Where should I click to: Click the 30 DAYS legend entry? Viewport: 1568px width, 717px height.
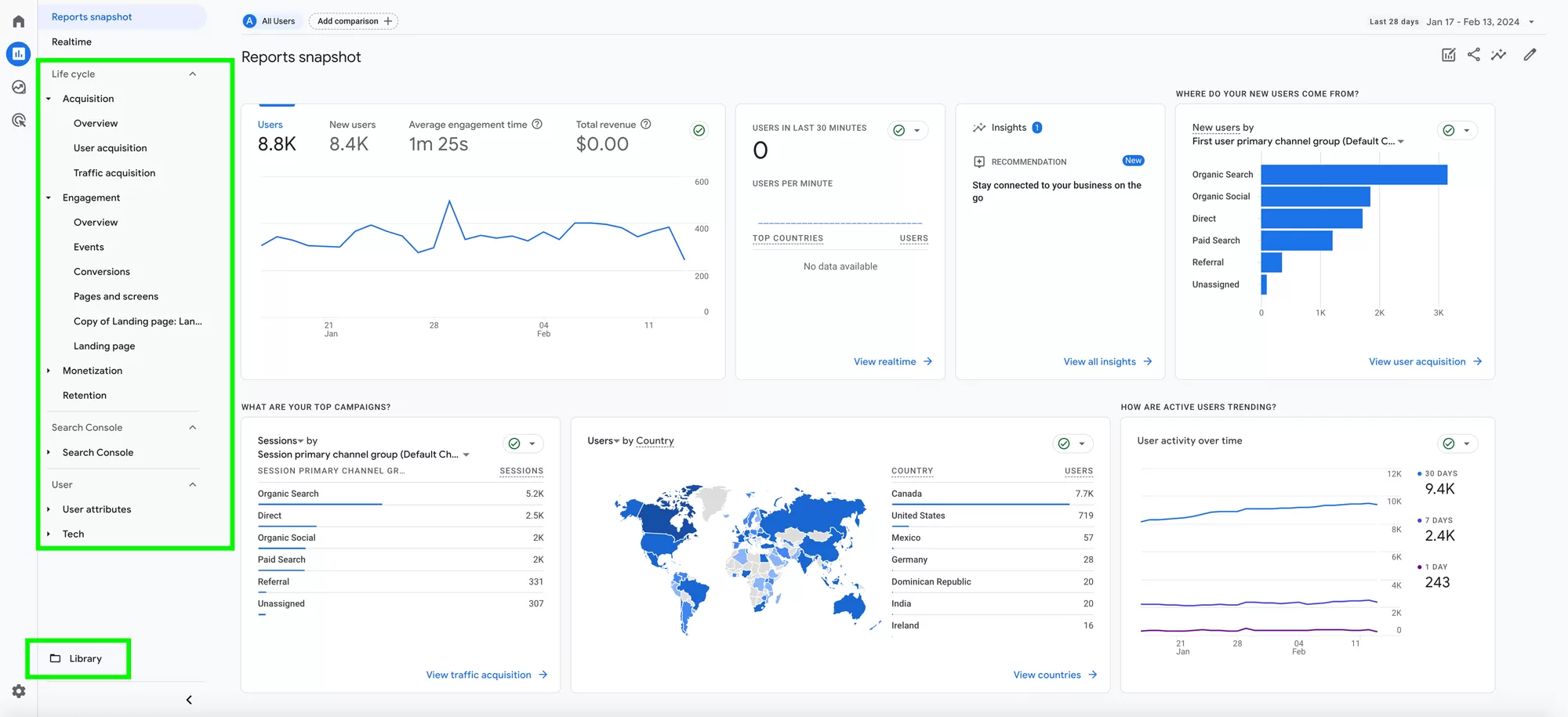[1437, 473]
